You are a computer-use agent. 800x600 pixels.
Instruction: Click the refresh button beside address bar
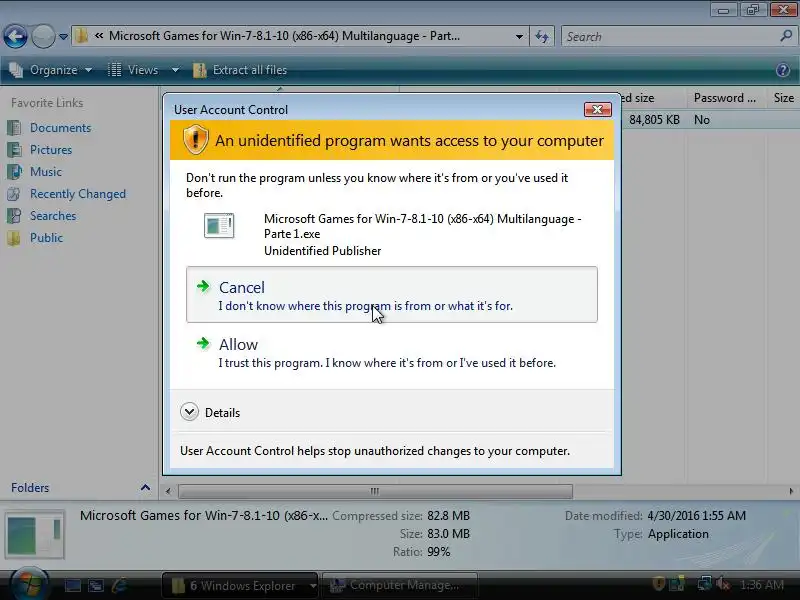(542, 37)
